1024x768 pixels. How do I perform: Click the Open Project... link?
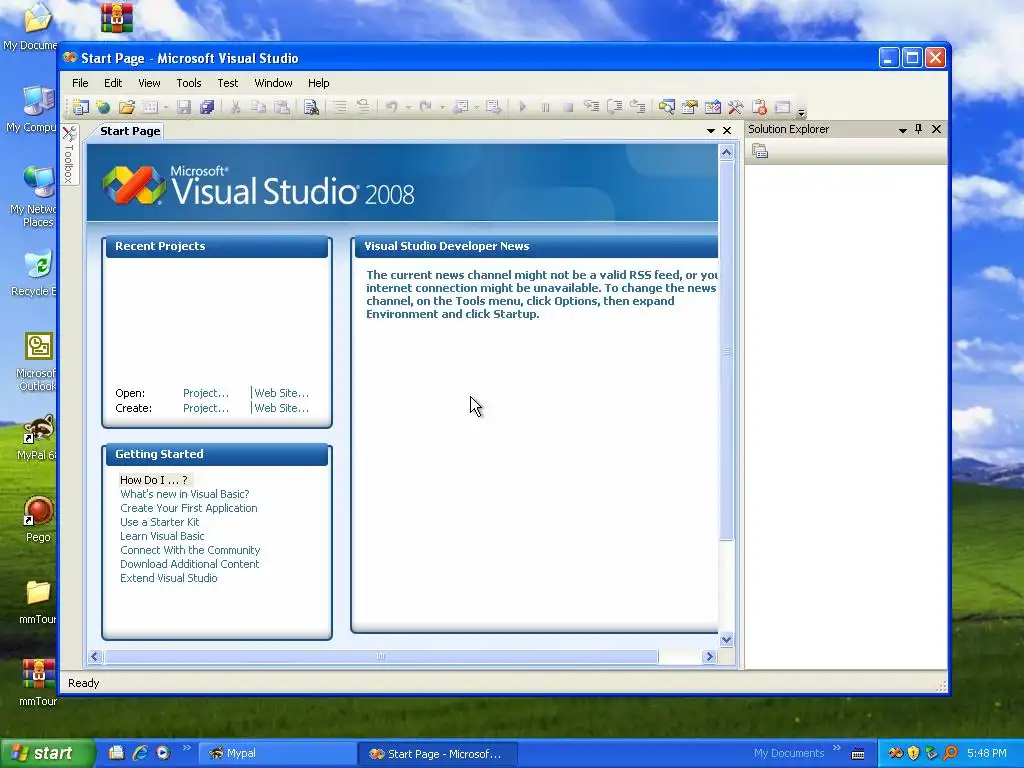(206, 393)
